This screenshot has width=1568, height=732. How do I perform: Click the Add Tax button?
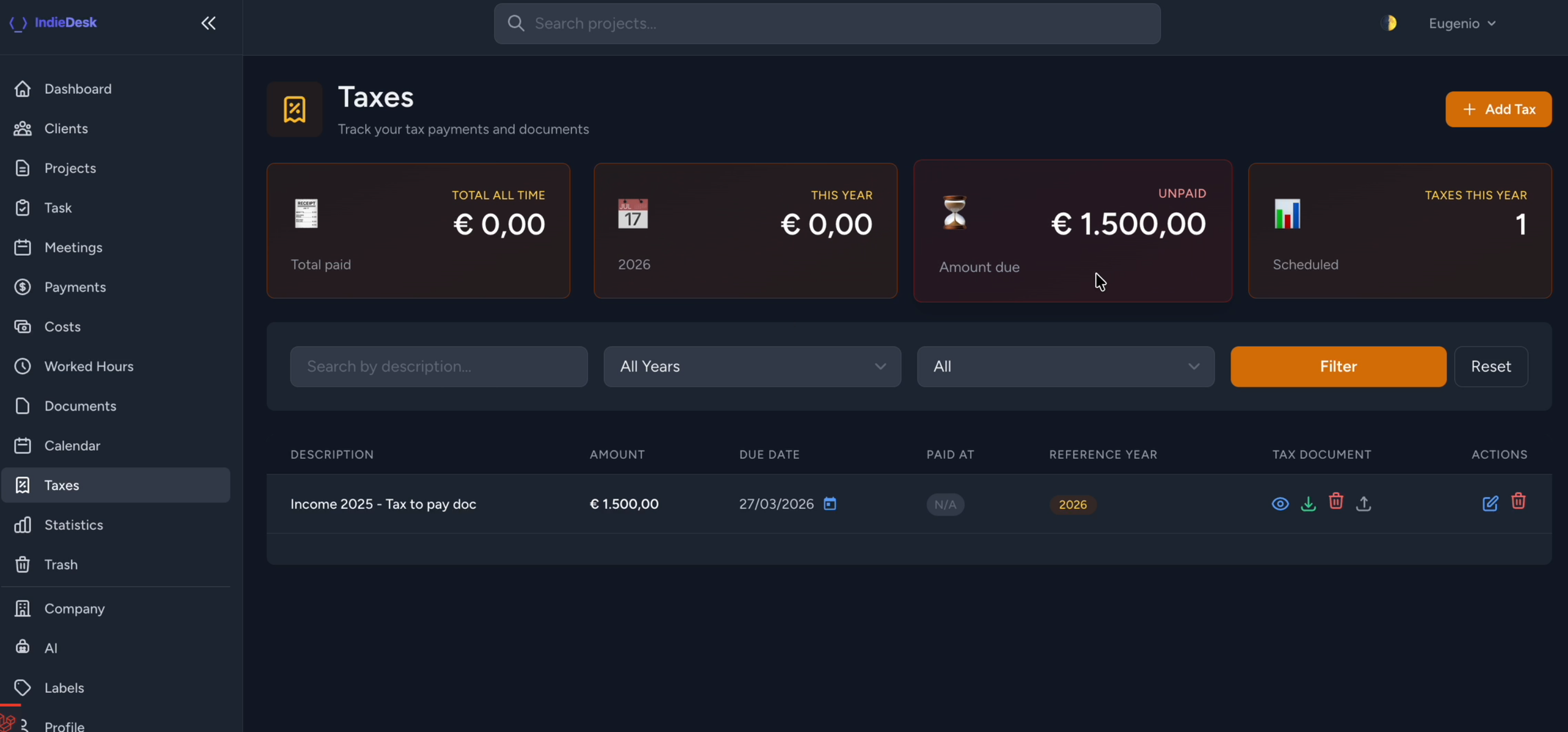coord(1499,109)
